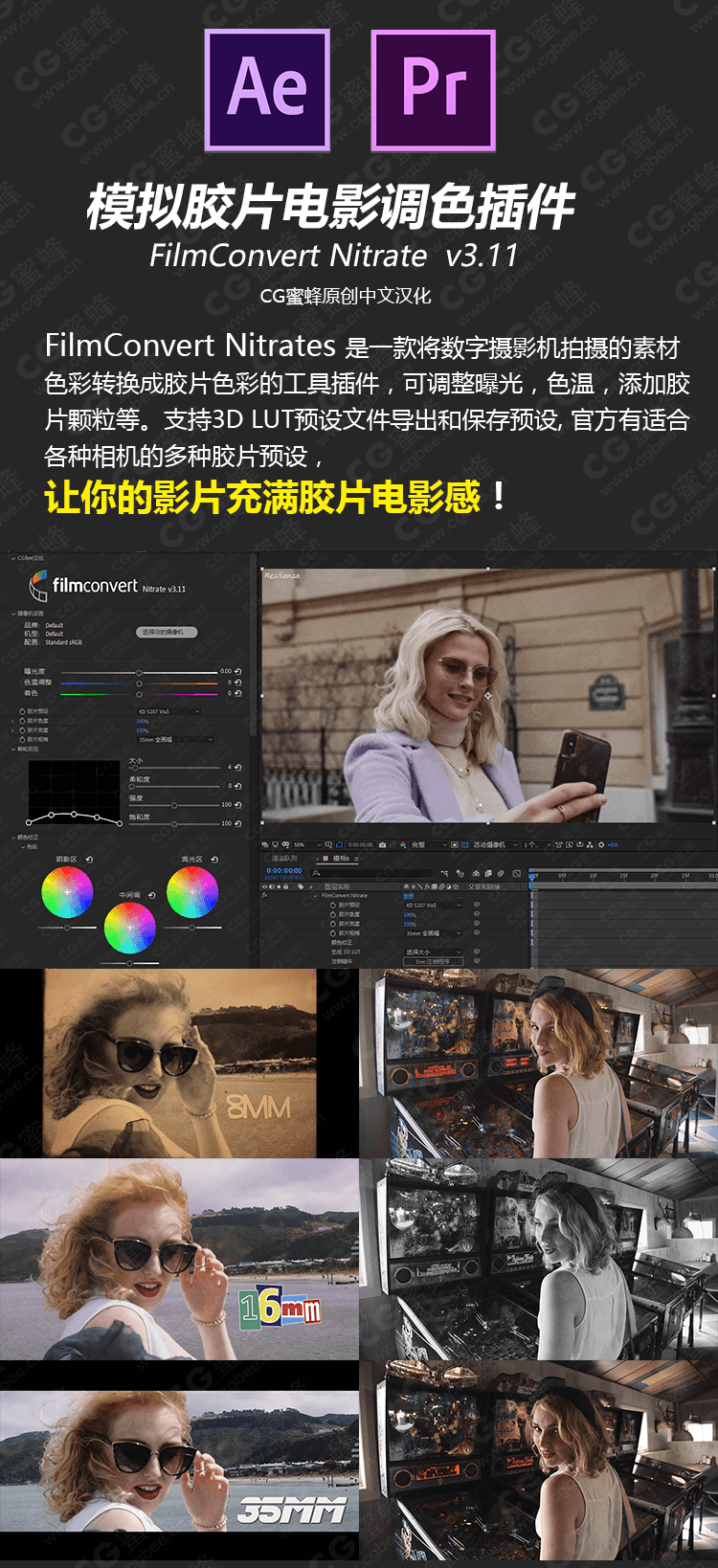Adjust the 色温调整 color temperature slider
This screenshot has width=718, height=1568.
pos(139,683)
